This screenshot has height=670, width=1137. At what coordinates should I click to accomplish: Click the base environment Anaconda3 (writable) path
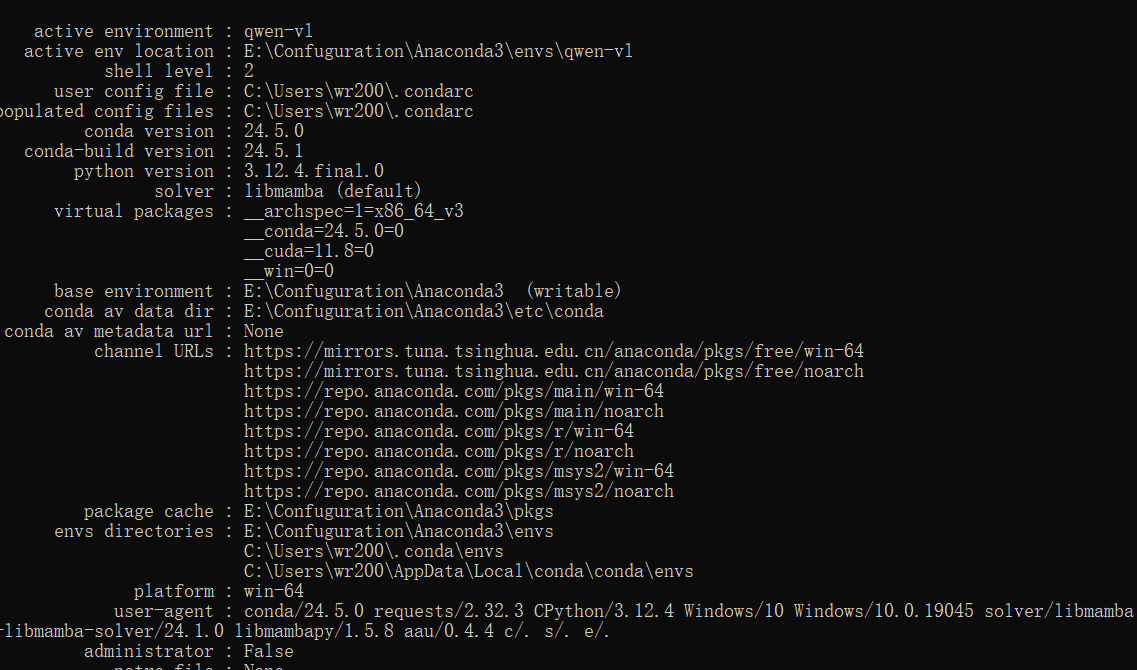tap(433, 291)
